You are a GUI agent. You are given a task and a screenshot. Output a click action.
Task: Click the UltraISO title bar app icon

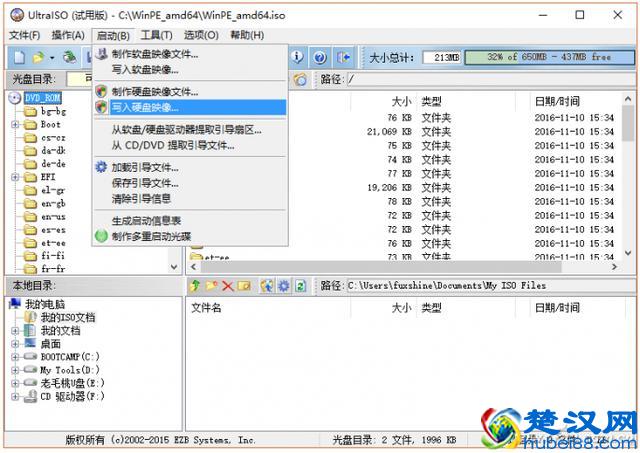pyautogui.click(x=17, y=15)
